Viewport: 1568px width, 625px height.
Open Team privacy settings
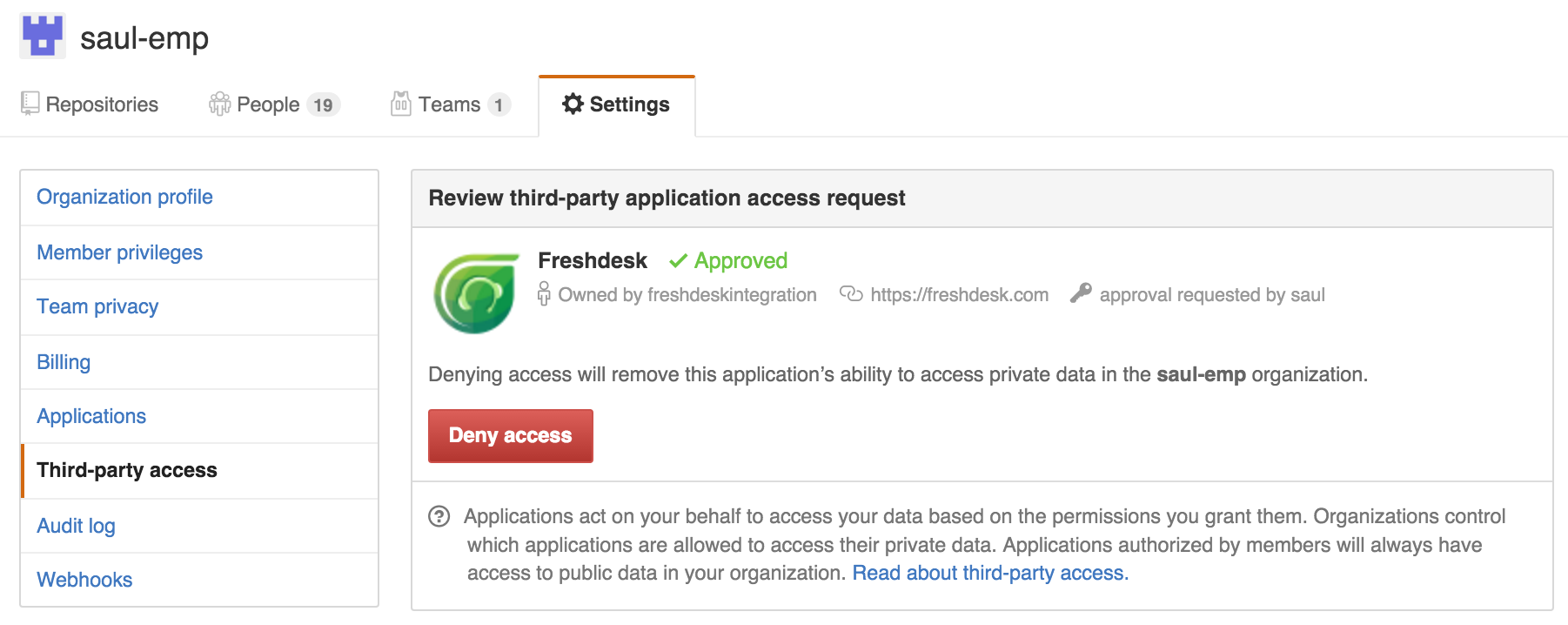199,307
